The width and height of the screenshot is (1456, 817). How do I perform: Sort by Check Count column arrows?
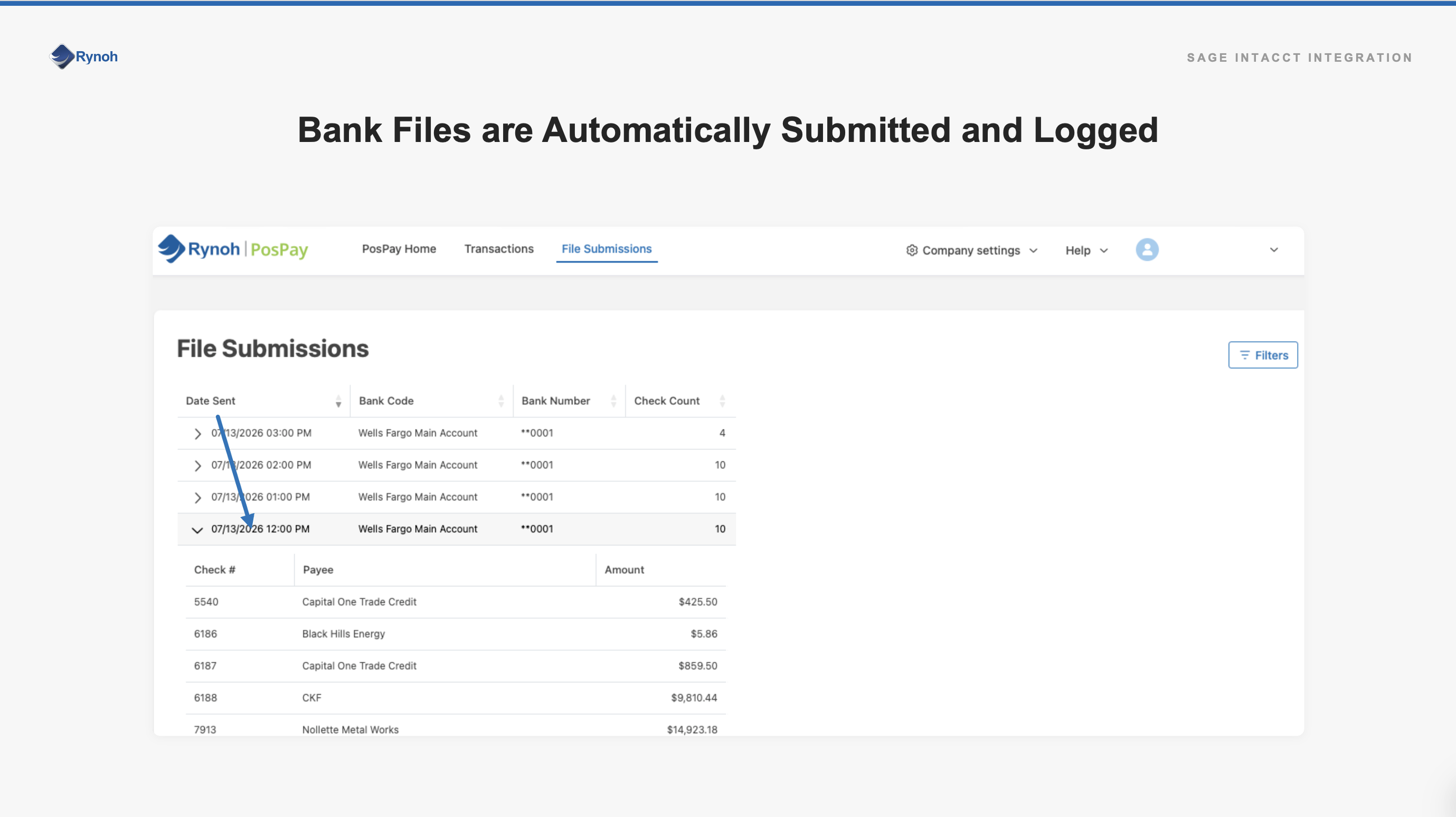coord(722,401)
